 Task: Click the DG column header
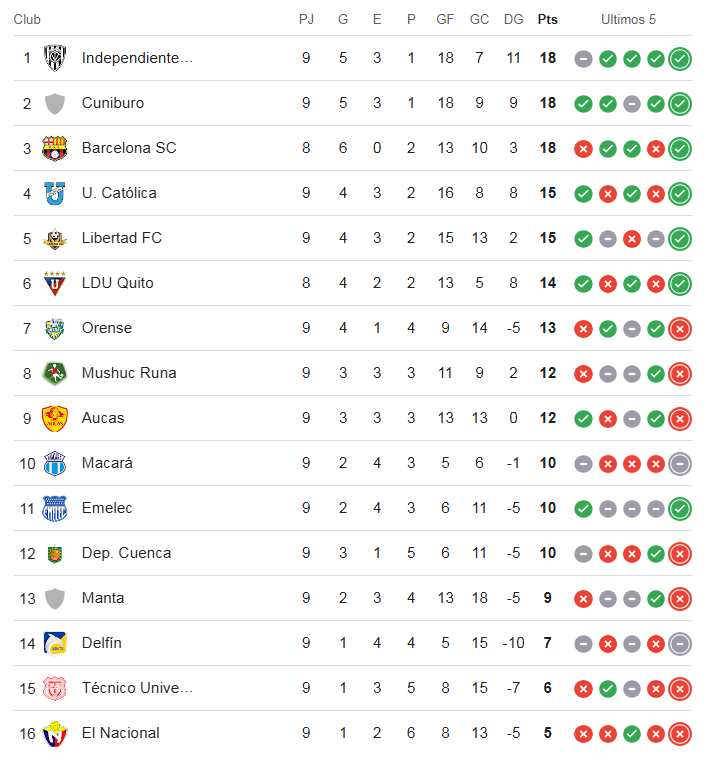point(513,20)
